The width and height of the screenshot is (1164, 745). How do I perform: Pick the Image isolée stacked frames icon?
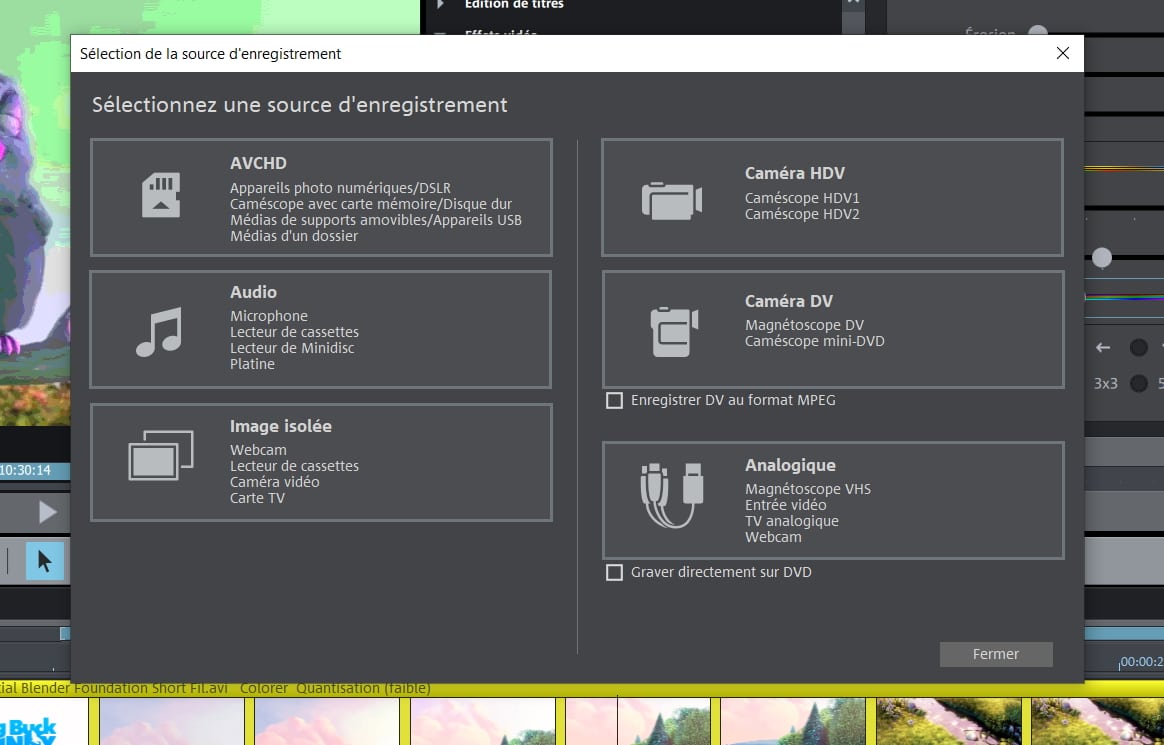click(x=161, y=455)
